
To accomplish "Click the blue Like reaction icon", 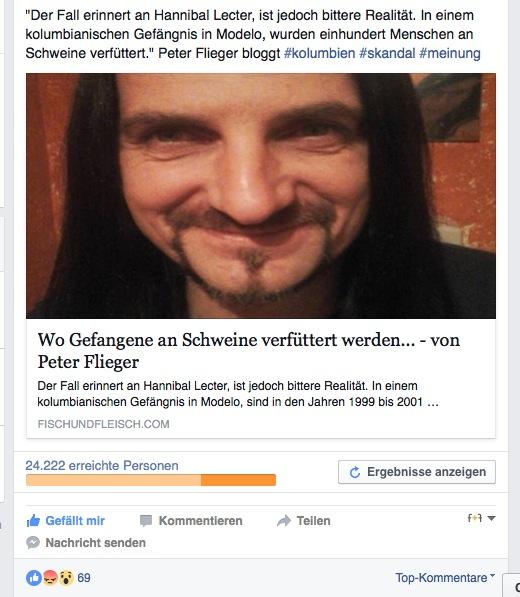I will (34, 578).
